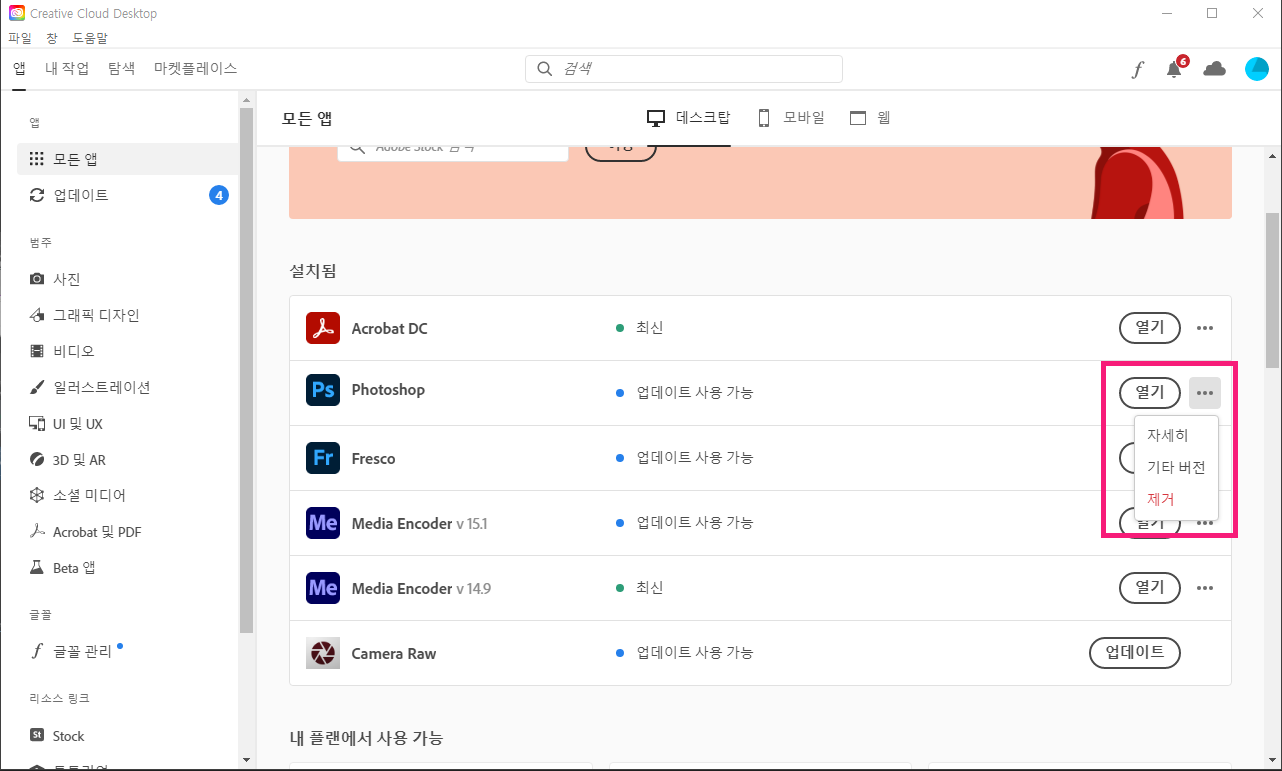
Task: Focus the main 검색 field
Action: 684,69
